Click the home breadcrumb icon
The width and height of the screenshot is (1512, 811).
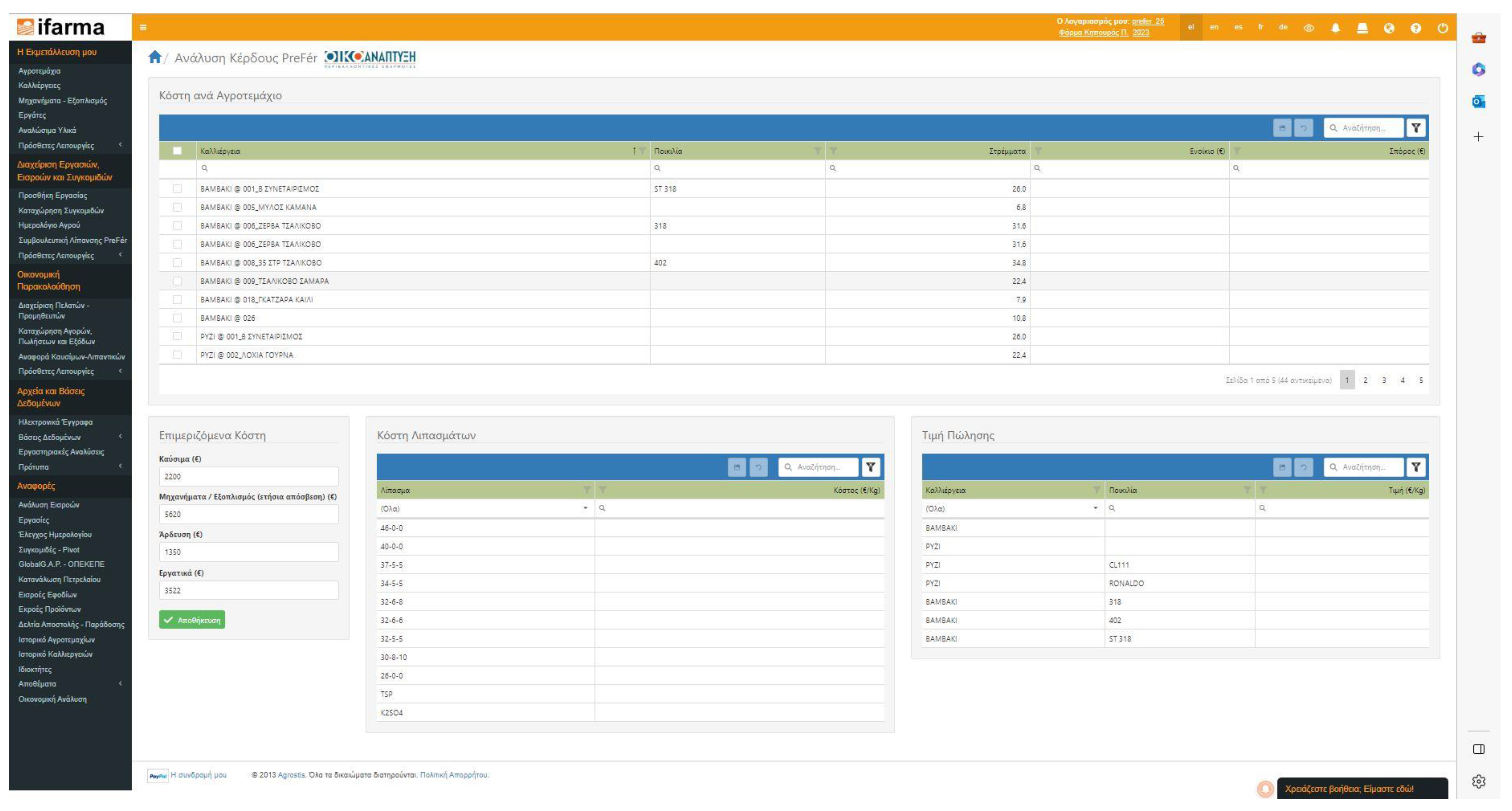point(155,57)
